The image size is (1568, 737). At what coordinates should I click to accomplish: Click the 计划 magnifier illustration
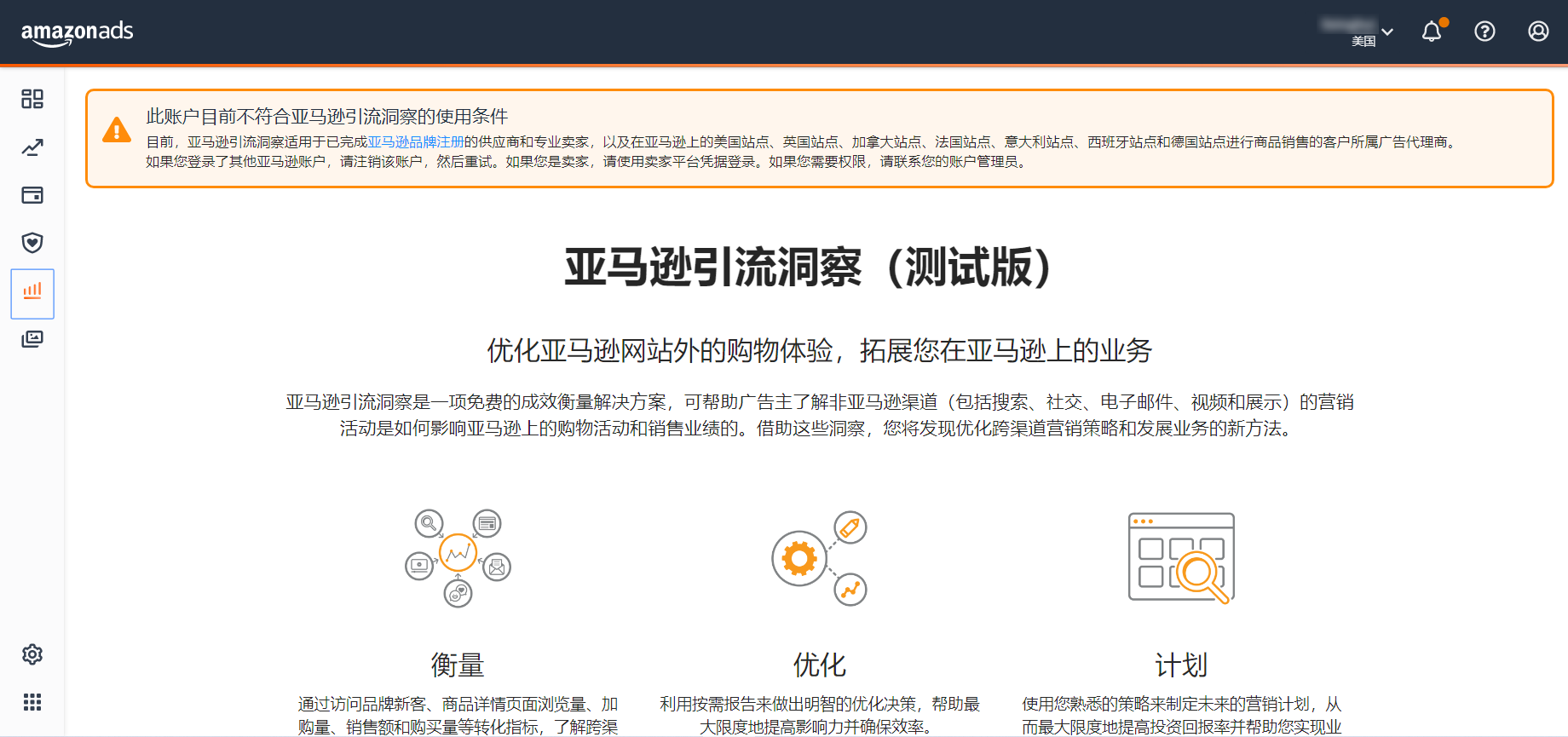[1182, 558]
